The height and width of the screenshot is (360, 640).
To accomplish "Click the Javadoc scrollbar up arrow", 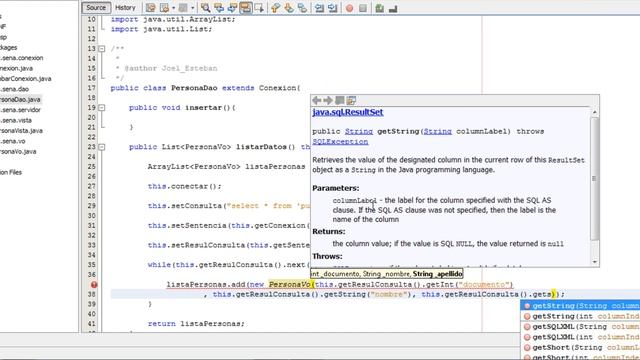I will point(595,112).
